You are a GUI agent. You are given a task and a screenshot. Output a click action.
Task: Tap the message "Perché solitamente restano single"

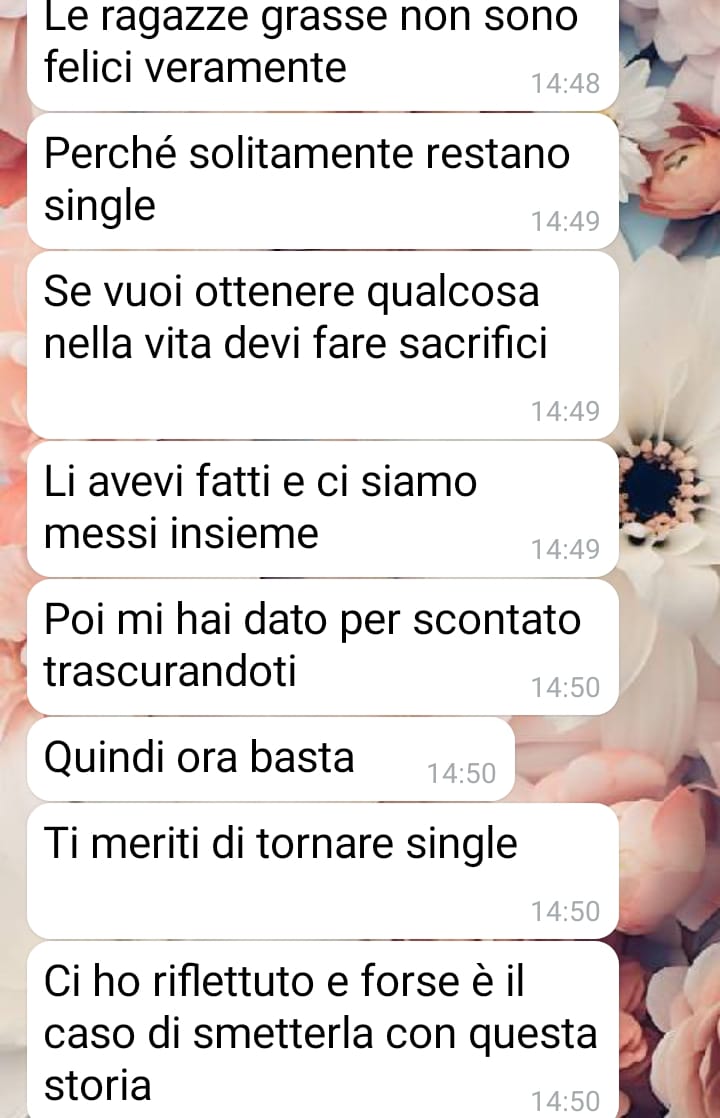pos(322,181)
